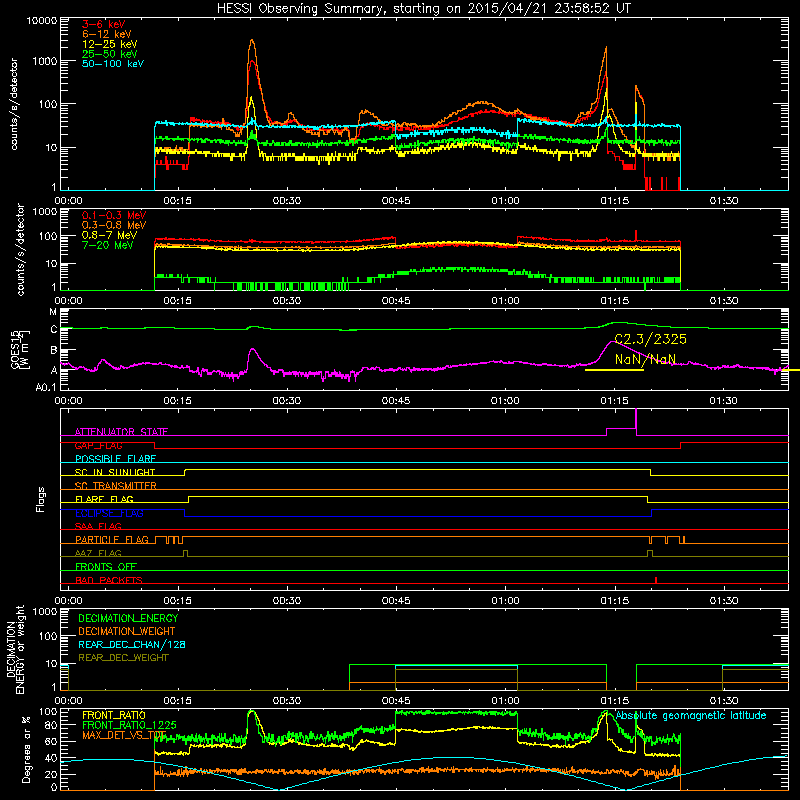The image size is (800, 800).
Task: Click the FRONT_RATIO legend label
Action: point(114,715)
